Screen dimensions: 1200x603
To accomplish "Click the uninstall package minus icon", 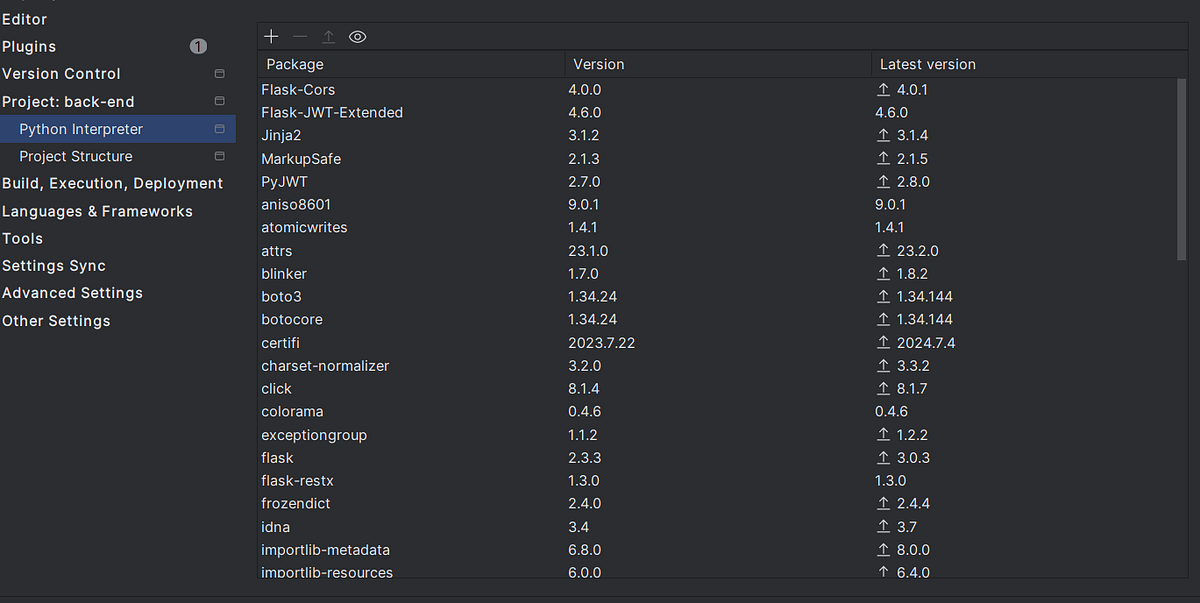I will [x=299, y=36].
